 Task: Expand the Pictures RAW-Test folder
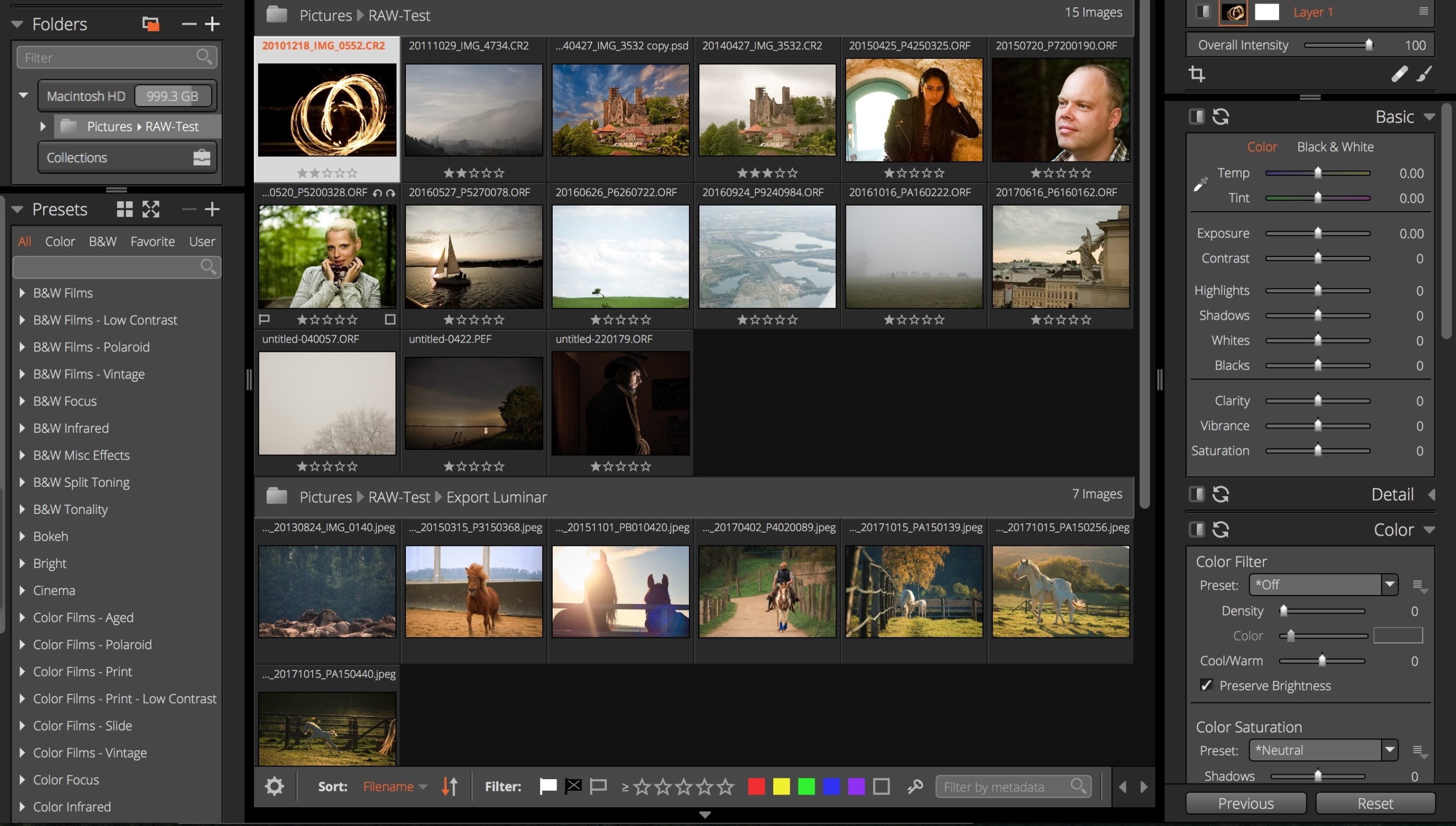click(x=42, y=126)
